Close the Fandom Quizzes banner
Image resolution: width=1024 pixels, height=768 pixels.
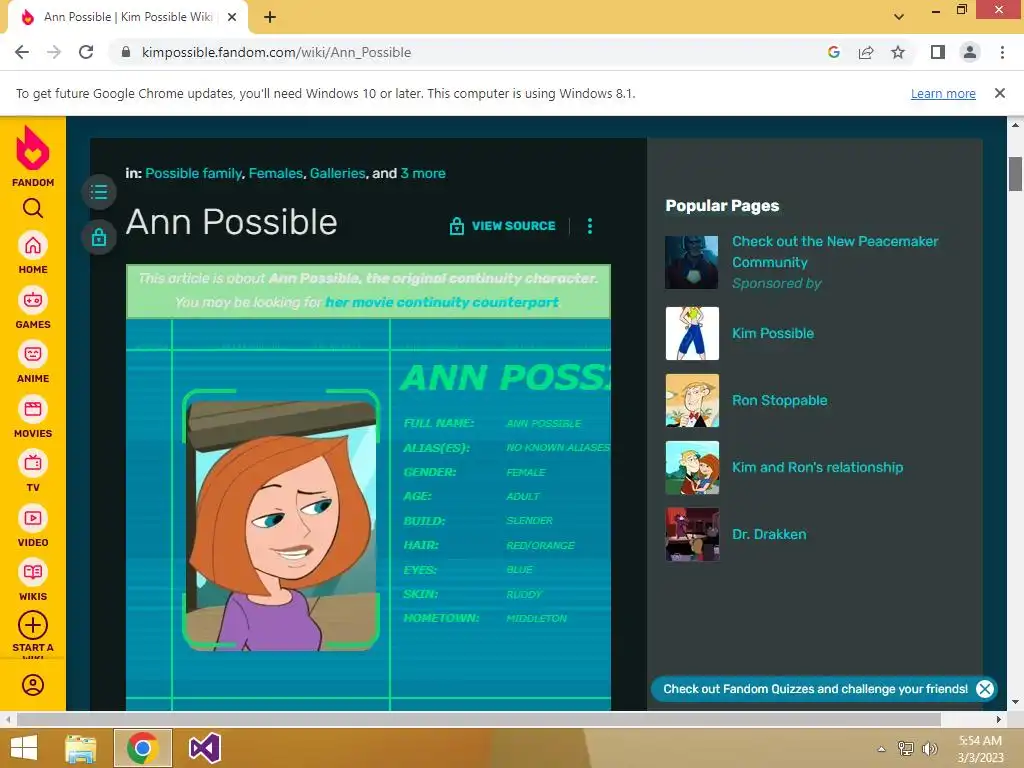tap(985, 689)
